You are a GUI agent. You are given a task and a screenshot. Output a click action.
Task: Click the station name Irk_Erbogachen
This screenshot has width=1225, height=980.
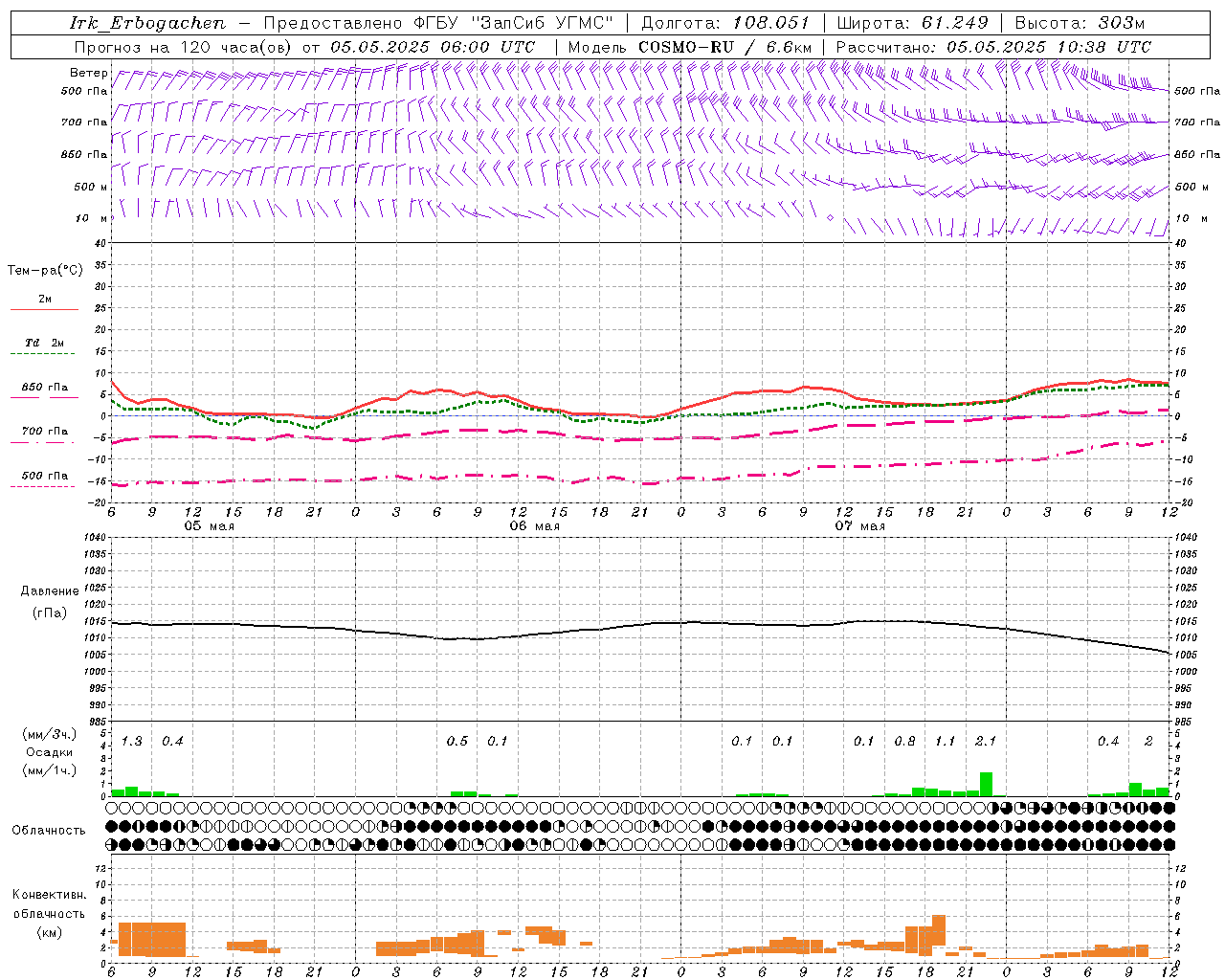coord(147,23)
